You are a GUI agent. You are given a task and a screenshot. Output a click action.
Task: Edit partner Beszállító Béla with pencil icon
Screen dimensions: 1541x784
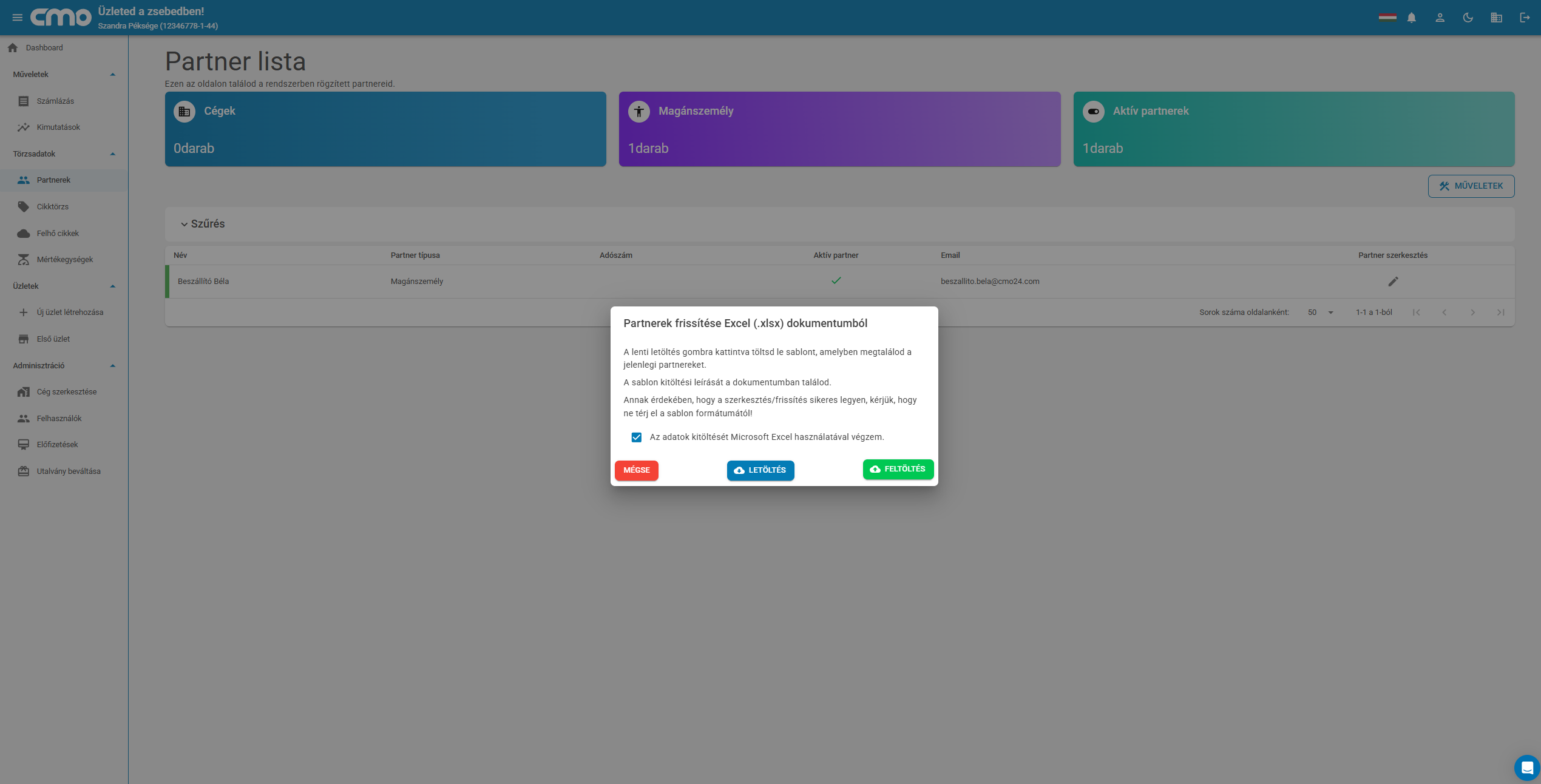coord(1393,282)
